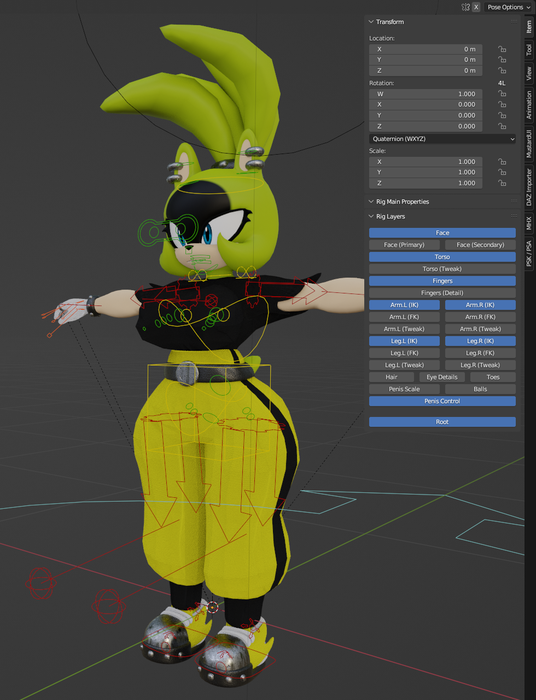The height and width of the screenshot is (700, 536).
Task: Collapse the Rig Layers panel
Action: (371, 216)
